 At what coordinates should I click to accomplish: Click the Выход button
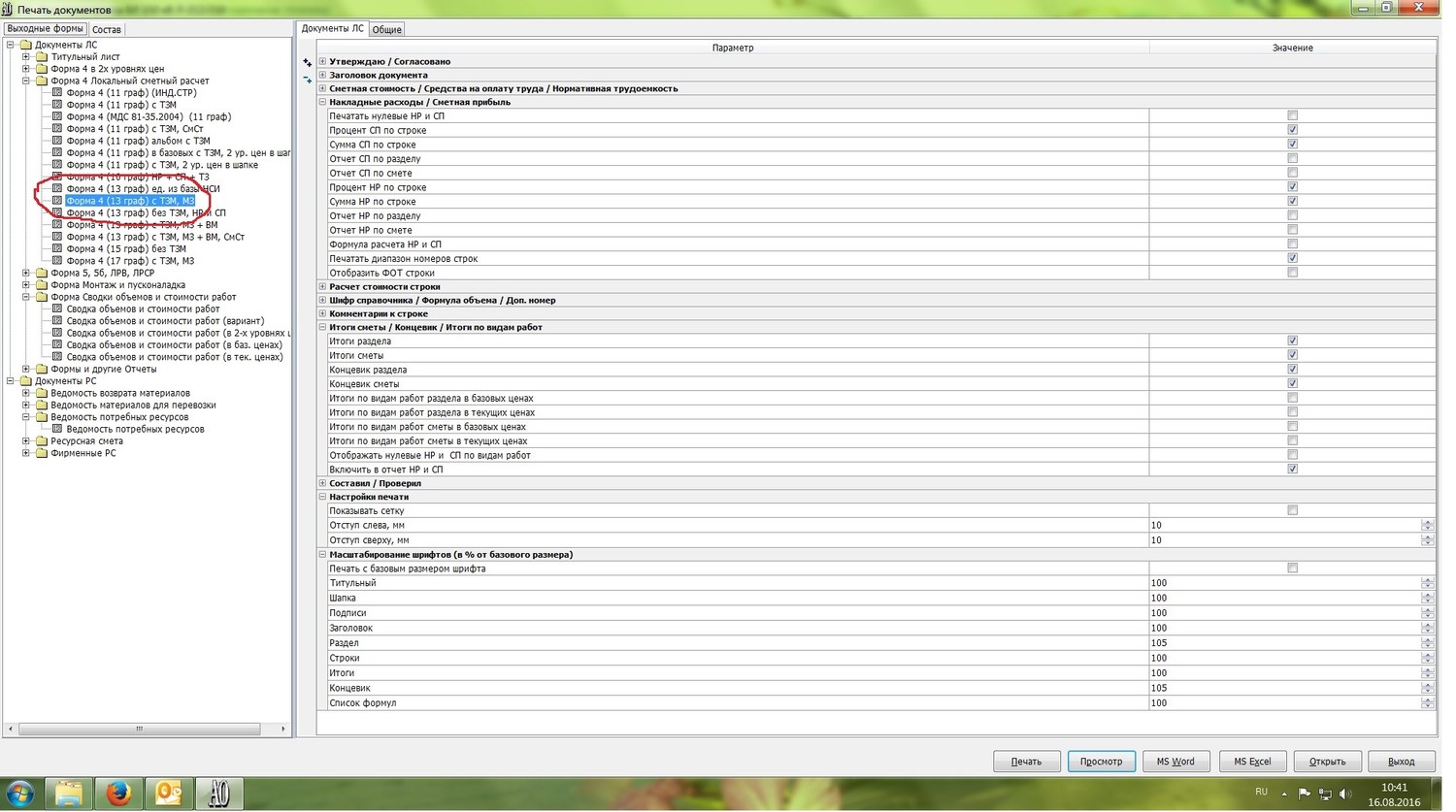pyautogui.click(x=1401, y=763)
